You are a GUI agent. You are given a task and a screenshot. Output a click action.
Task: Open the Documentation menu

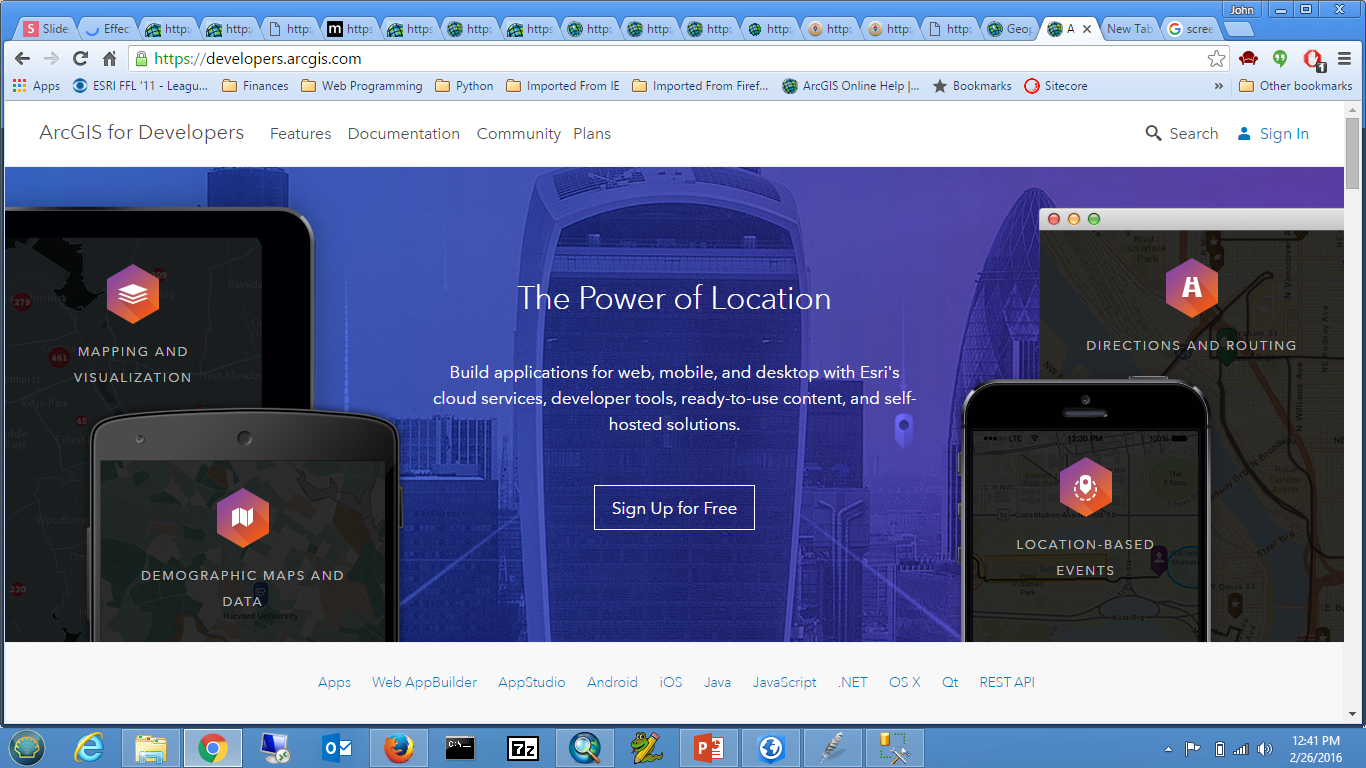click(404, 133)
